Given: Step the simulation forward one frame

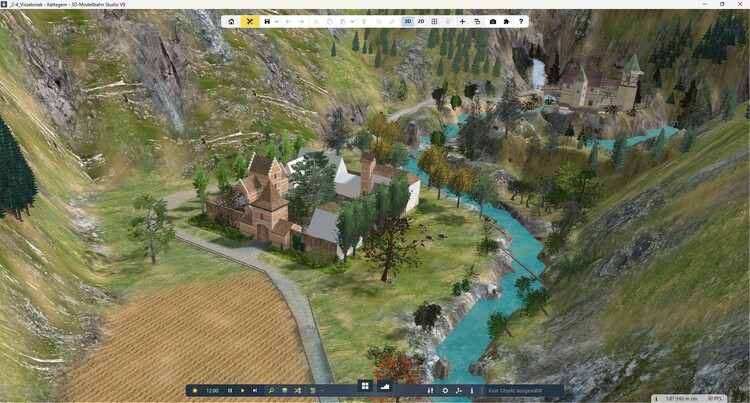Looking at the screenshot, I should click(255, 391).
